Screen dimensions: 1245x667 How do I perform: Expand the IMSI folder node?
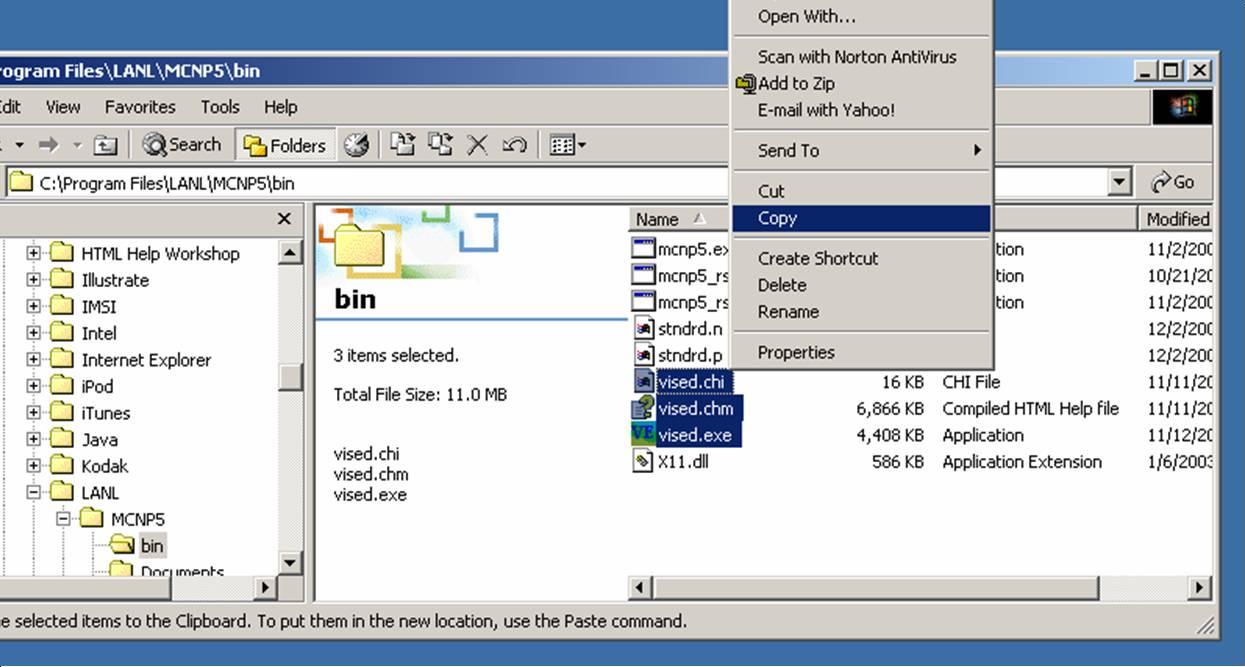(34, 306)
